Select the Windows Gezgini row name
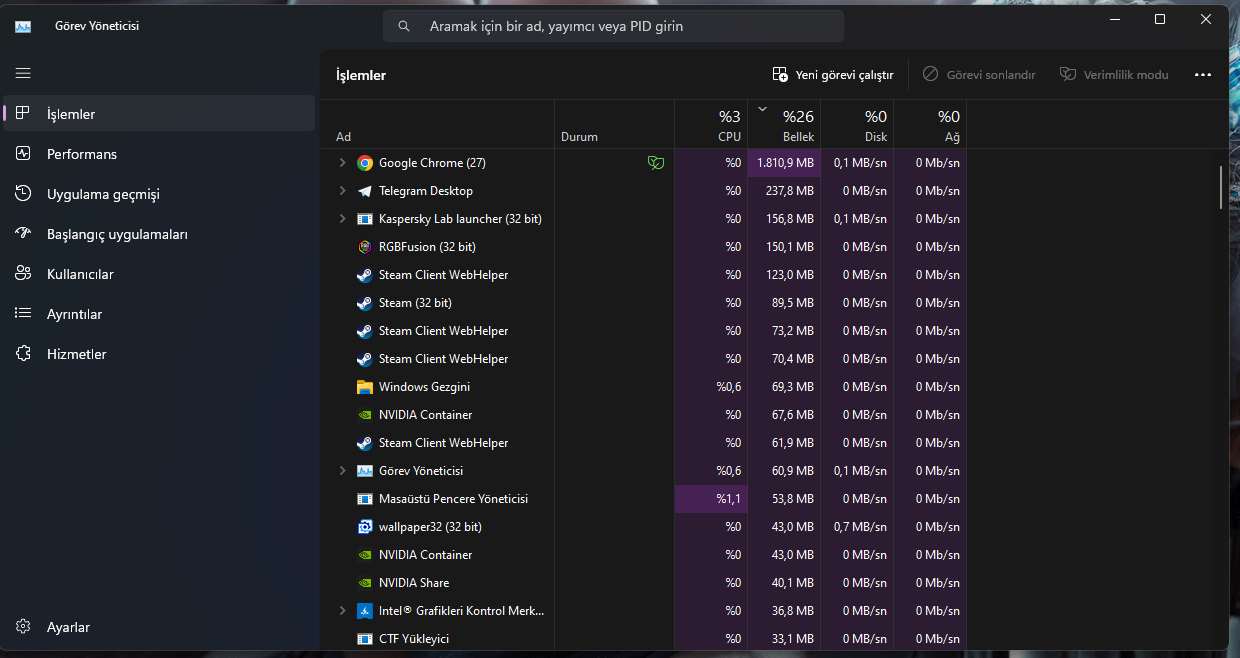The width and height of the screenshot is (1240, 658). tap(424, 387)
